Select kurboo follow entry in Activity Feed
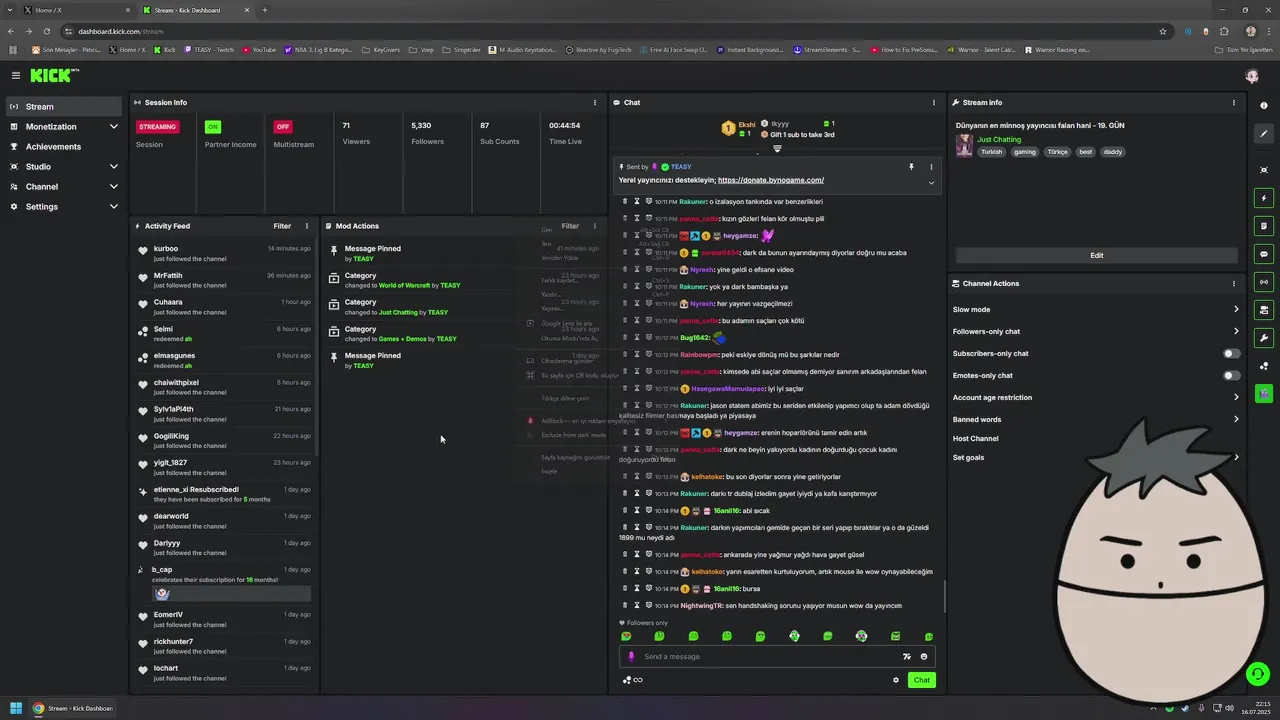Screen dimensions: 1280x720 point(225,253)
